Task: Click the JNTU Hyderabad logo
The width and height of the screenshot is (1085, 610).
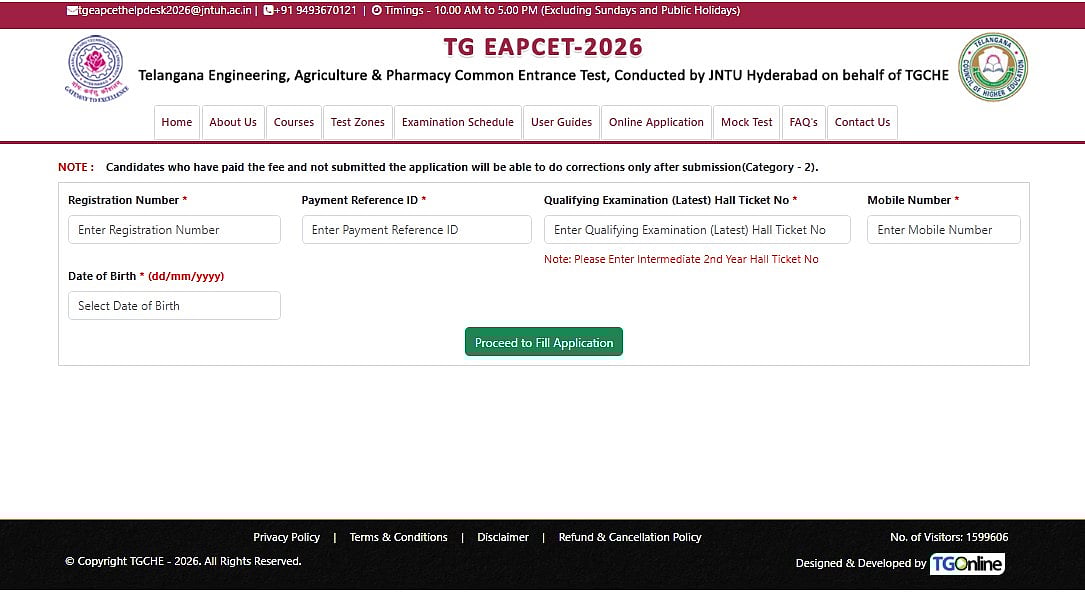Action: pos(95,68)
